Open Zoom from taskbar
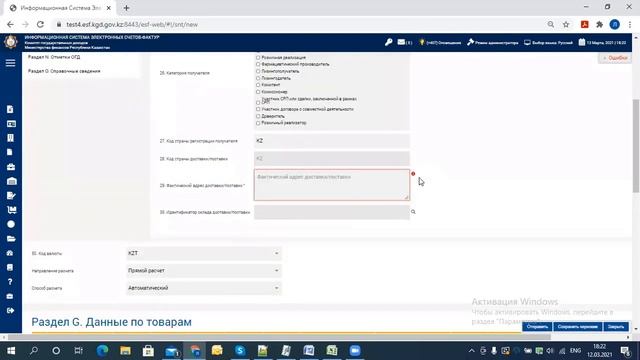The image size is (640, 360). pos(355,351)
